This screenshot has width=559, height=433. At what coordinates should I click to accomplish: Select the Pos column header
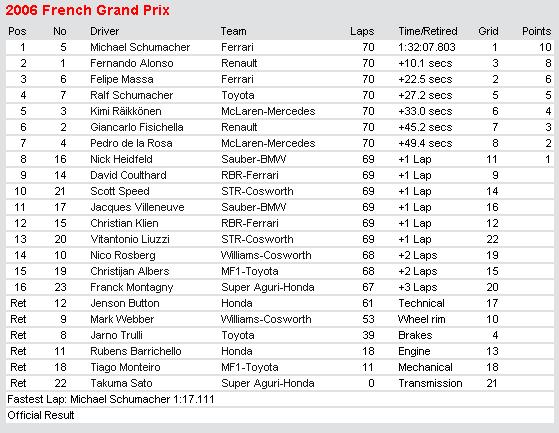tap(17, 31)
